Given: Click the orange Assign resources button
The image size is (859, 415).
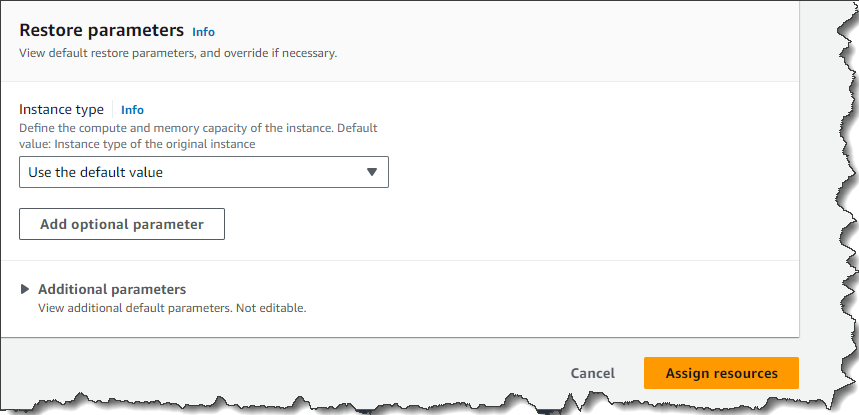Looking at the screenshot, I should coord(721,373).
